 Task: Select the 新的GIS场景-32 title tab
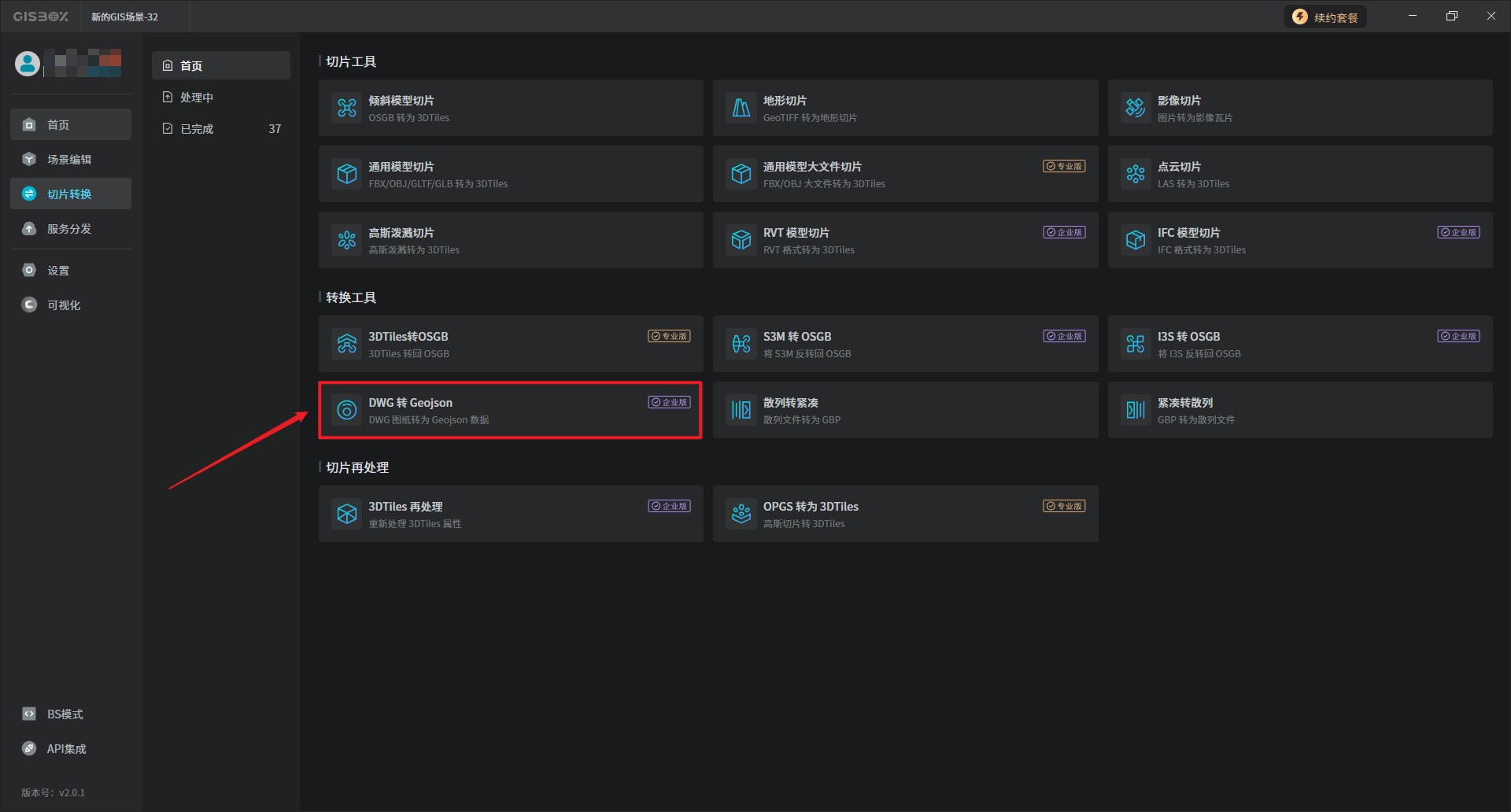pos(124,17)
